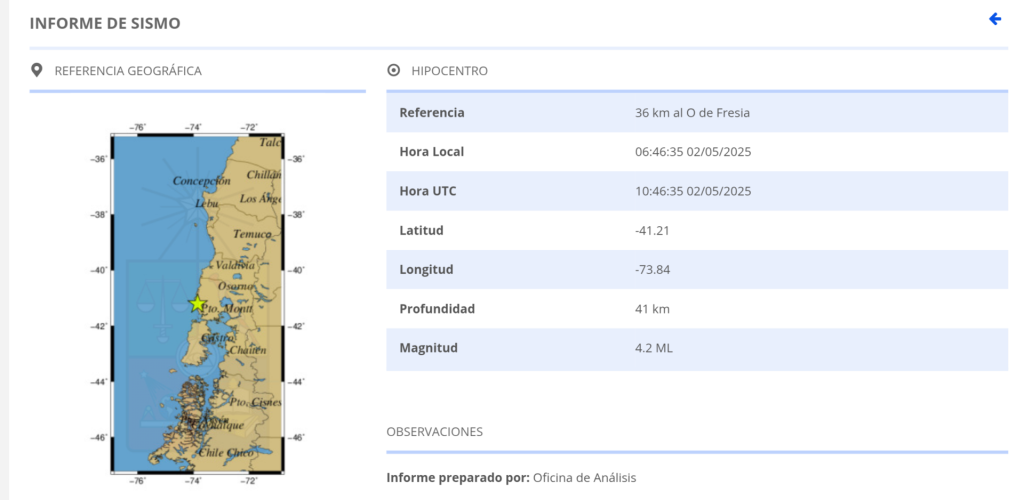1024x500 pixels.
Task: Click the location pin icon beside Referencia Geográfica
Action: coord(37,70)
